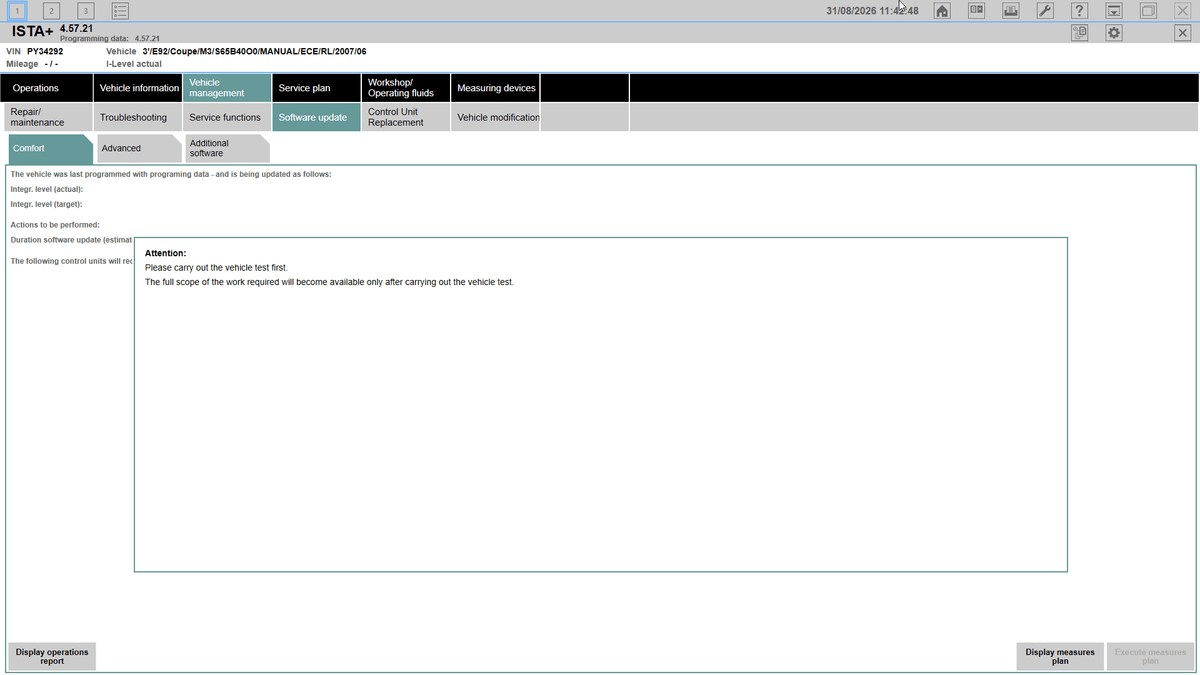Click the session overview icon next to home
This screenshot has width=1200, height=675.
point(977,11)
